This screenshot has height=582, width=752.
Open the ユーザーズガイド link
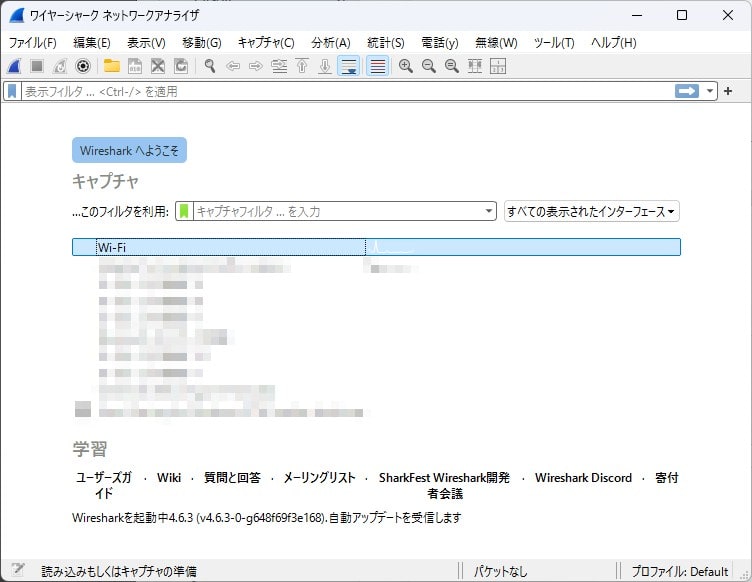(x=104, y=485)
